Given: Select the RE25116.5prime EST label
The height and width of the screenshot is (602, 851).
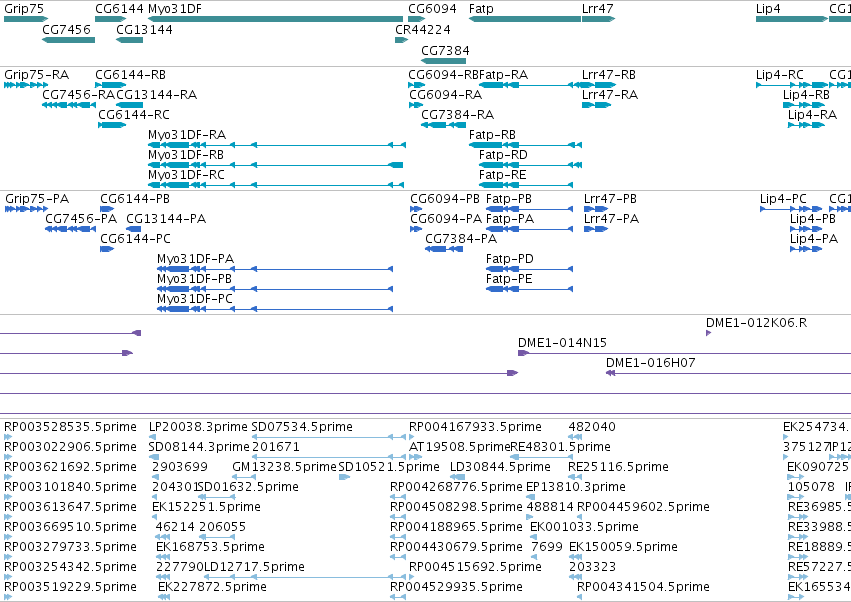Looking at the screenshot, I should tap(618, 467).
